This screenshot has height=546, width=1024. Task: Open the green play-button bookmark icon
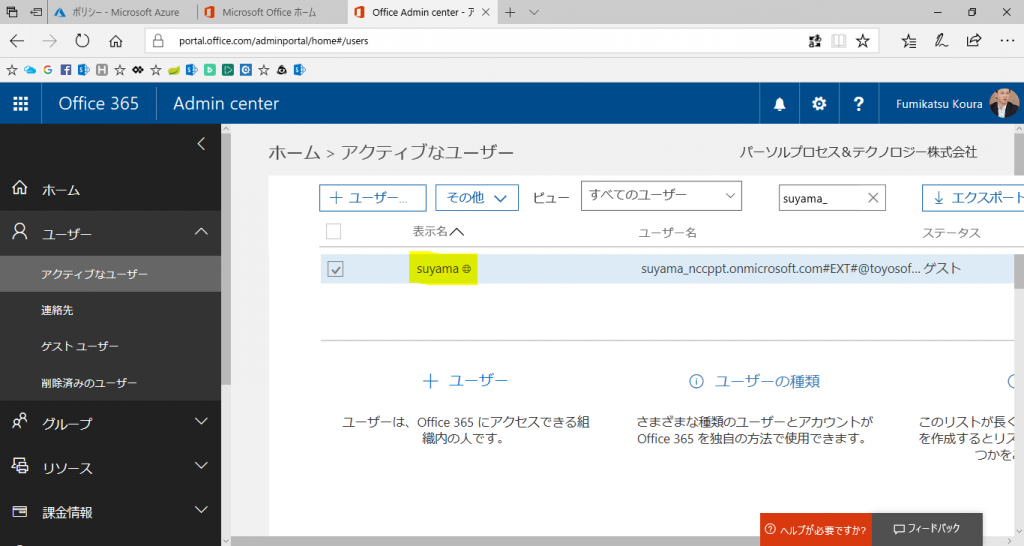click(x=228, y=70)
